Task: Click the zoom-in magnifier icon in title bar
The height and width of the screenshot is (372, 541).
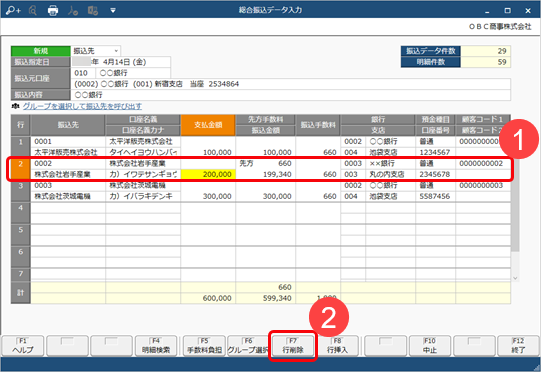Action: [13, 11]
